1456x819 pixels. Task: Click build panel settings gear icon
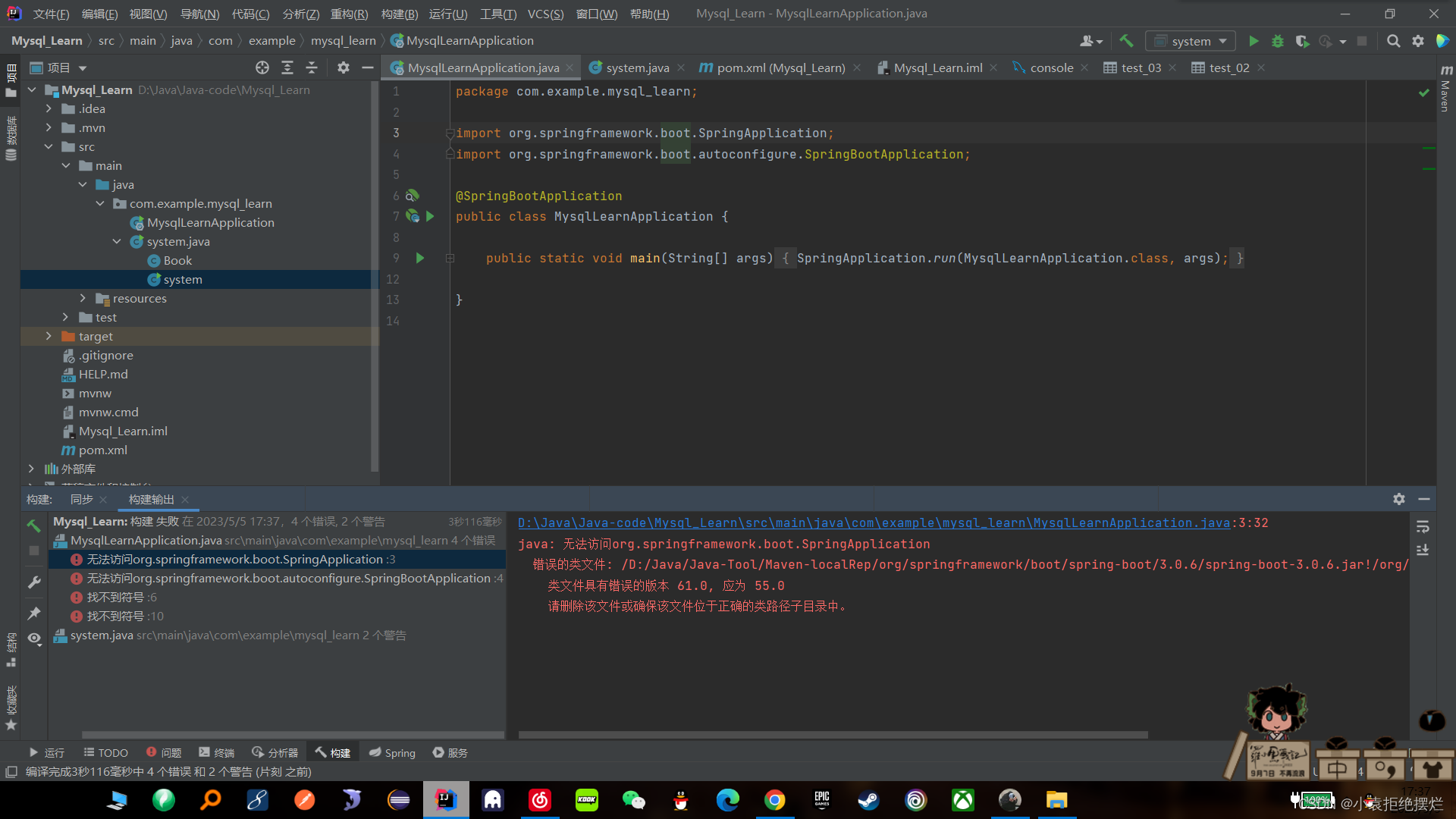click(x=1399, y=499)
